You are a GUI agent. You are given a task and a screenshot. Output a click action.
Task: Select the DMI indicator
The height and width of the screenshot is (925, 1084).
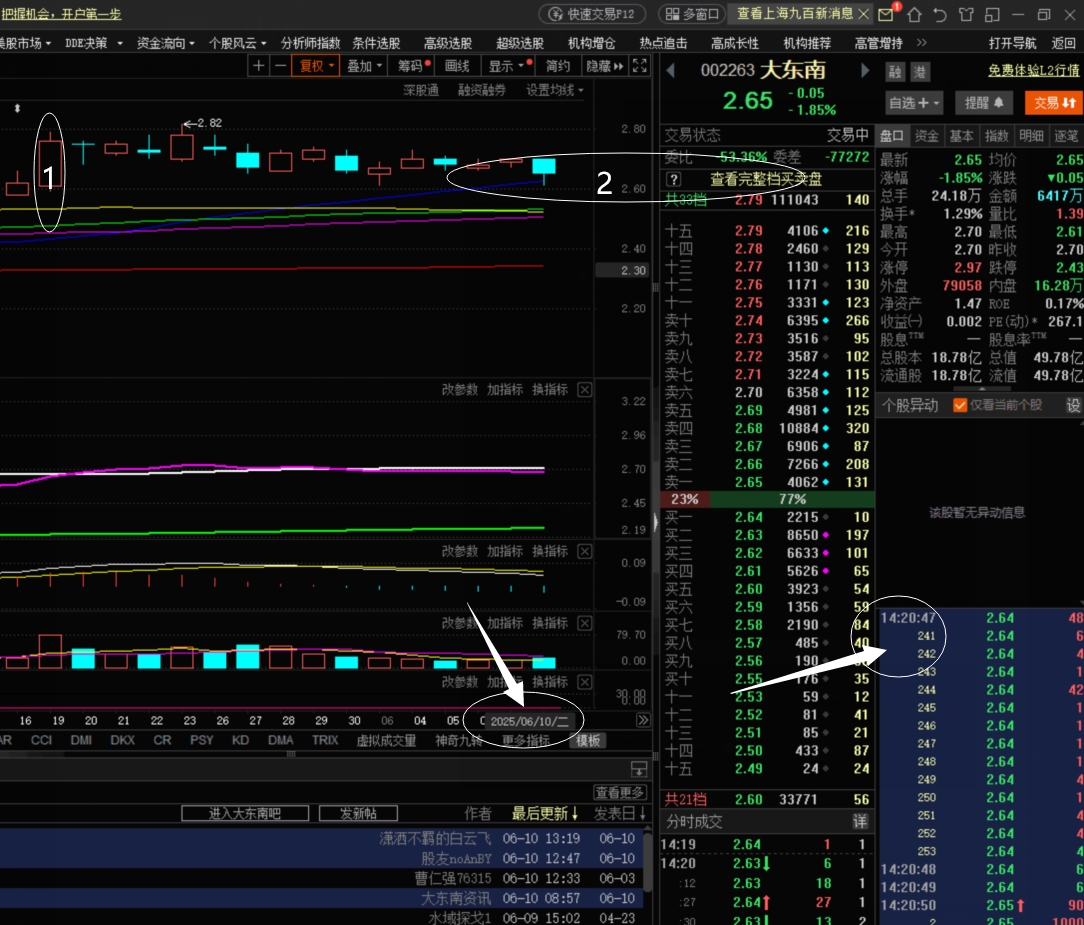pyautogui.click(x=81, y=740)
